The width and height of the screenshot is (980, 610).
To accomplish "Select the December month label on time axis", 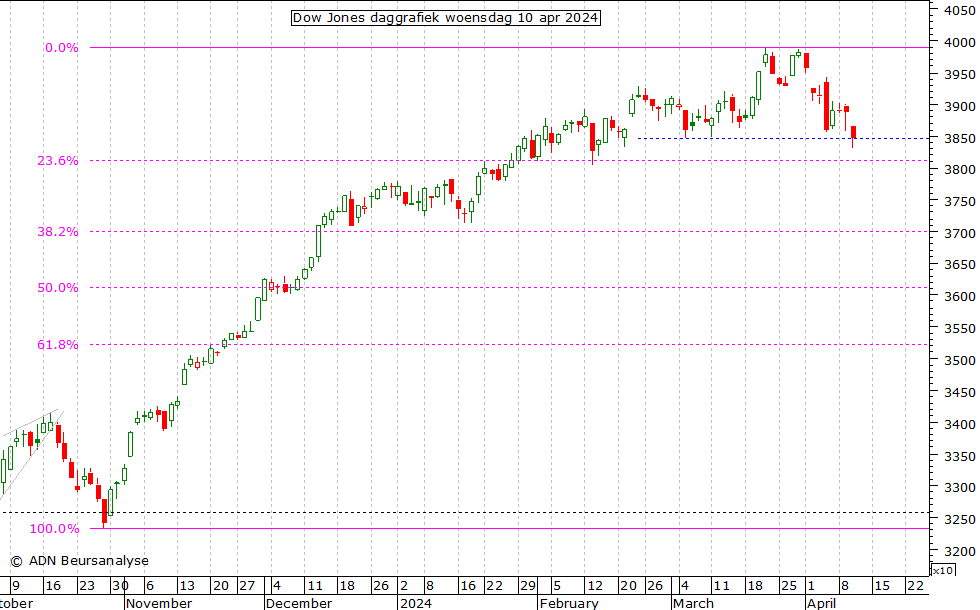I will tap(297, 603).
